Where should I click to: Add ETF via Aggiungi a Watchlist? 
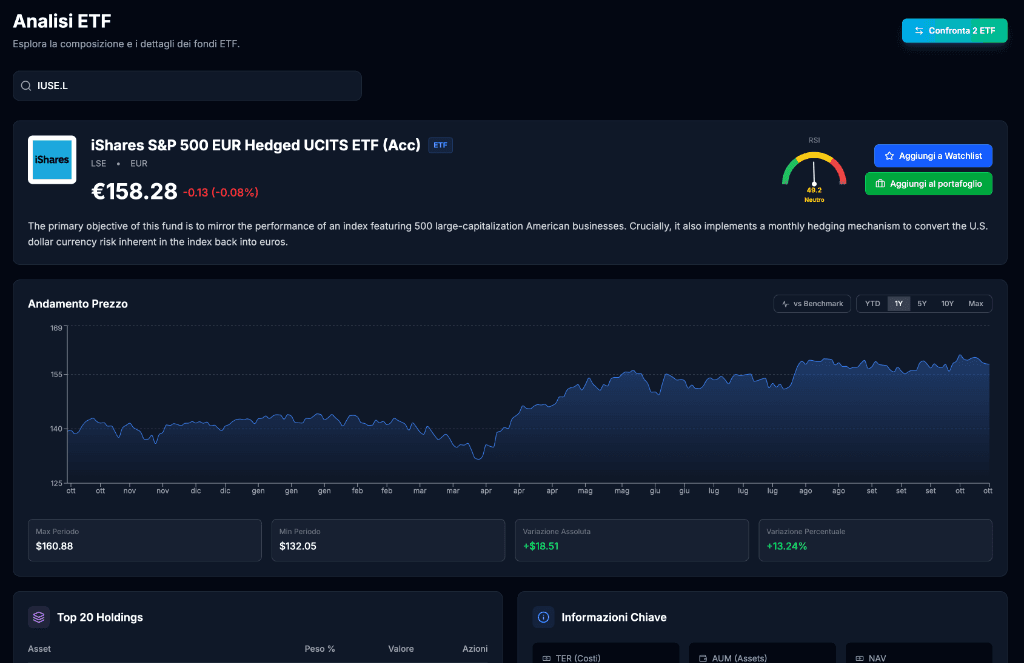click(x=933, y=155)
